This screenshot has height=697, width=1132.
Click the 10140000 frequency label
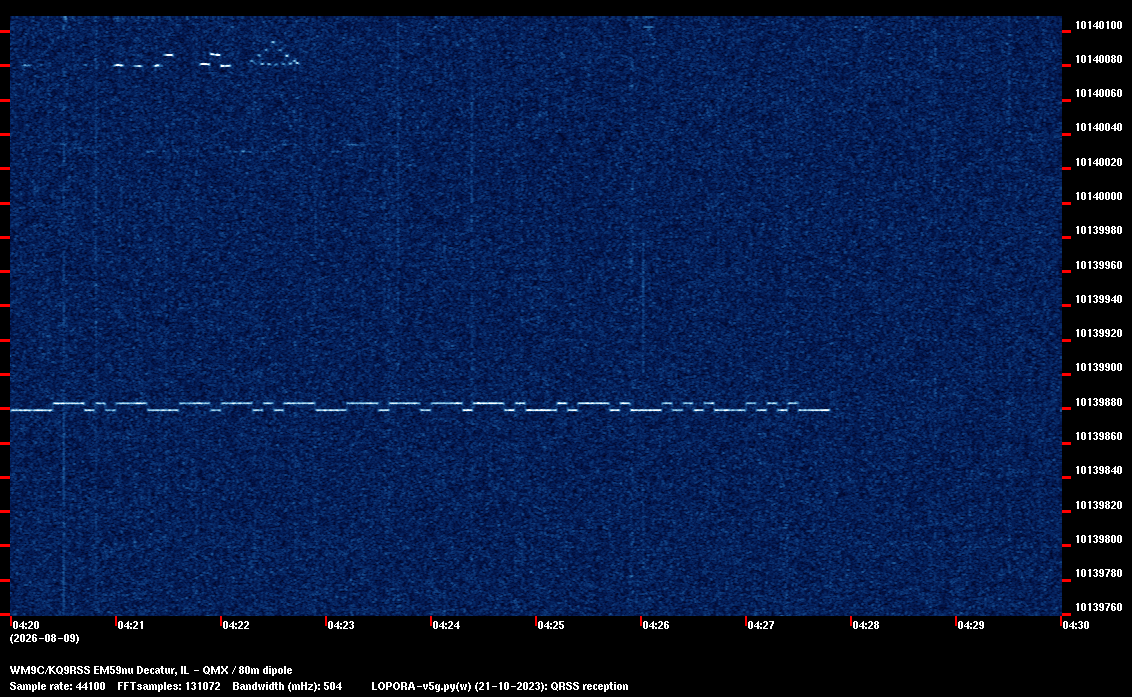point(1098,196)
